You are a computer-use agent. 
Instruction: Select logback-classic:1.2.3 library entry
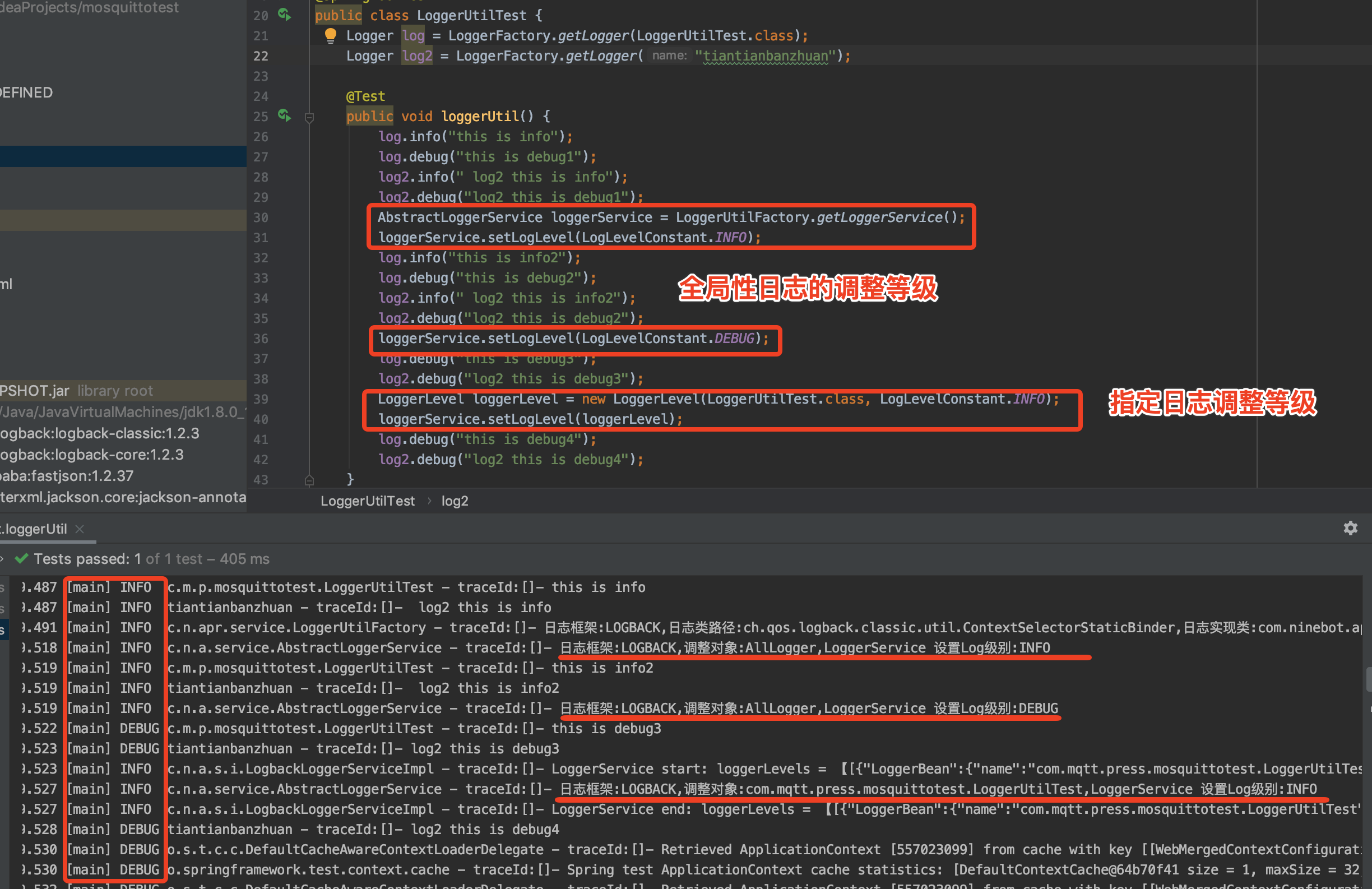click(x=100, y=433)
